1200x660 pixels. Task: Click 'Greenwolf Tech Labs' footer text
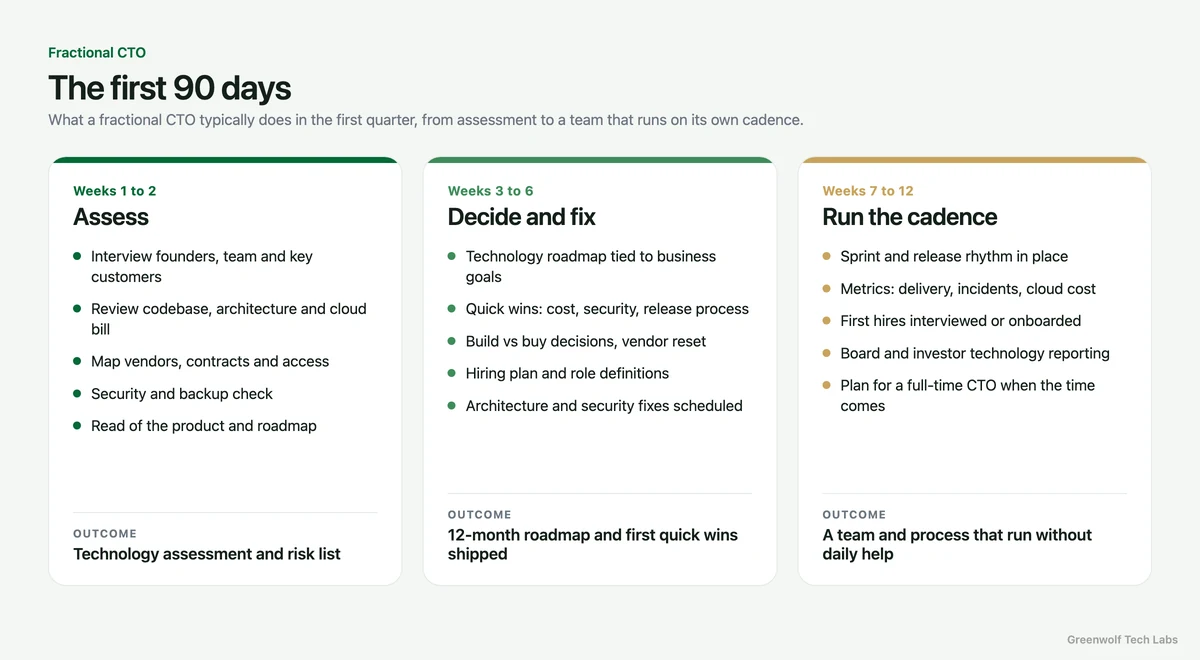[x=1122, y=640]
